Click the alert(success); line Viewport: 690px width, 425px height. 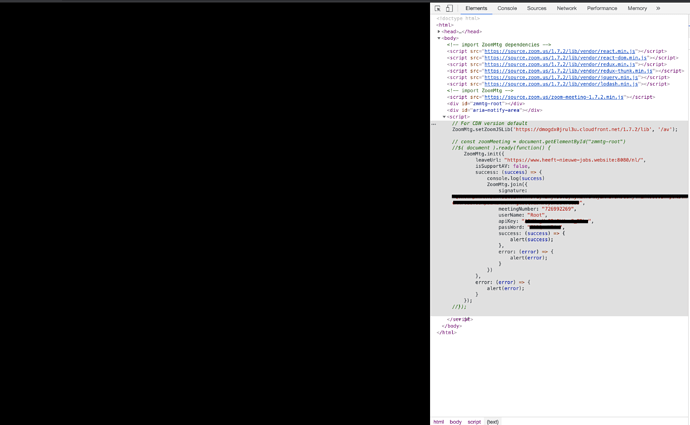coord(532,240)
